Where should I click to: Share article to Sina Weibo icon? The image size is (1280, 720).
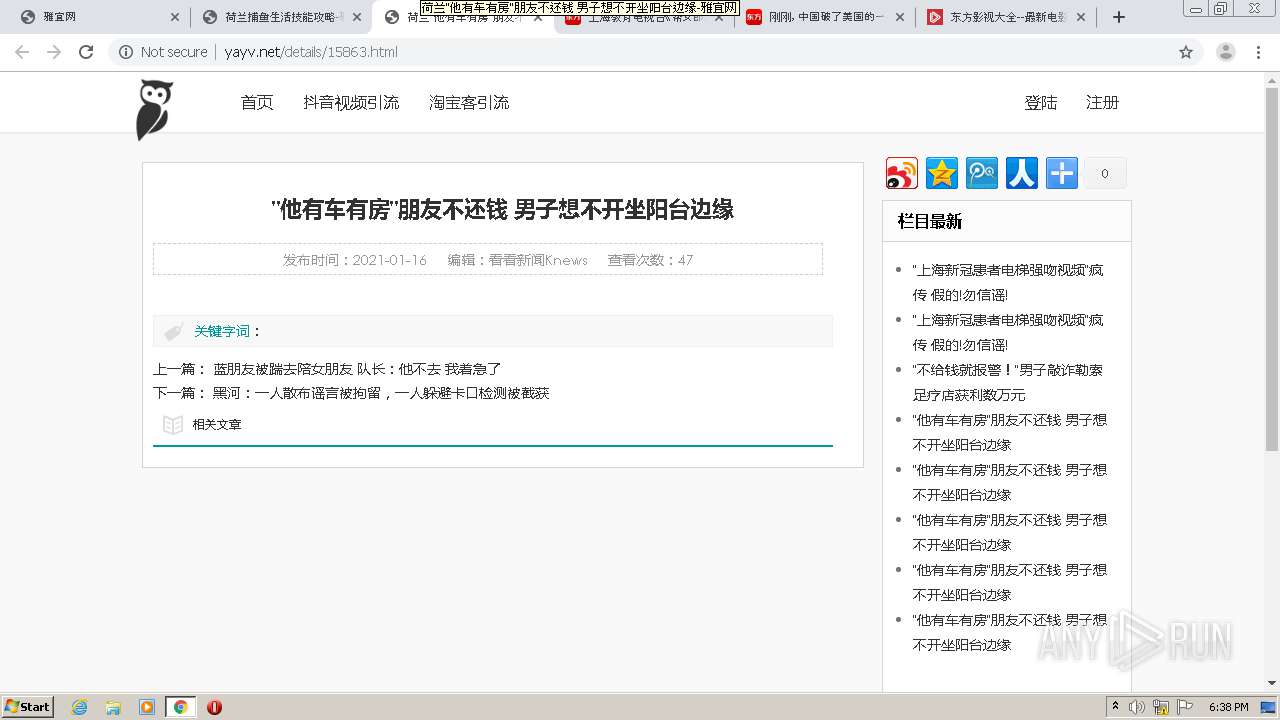(x=902, y=173)
